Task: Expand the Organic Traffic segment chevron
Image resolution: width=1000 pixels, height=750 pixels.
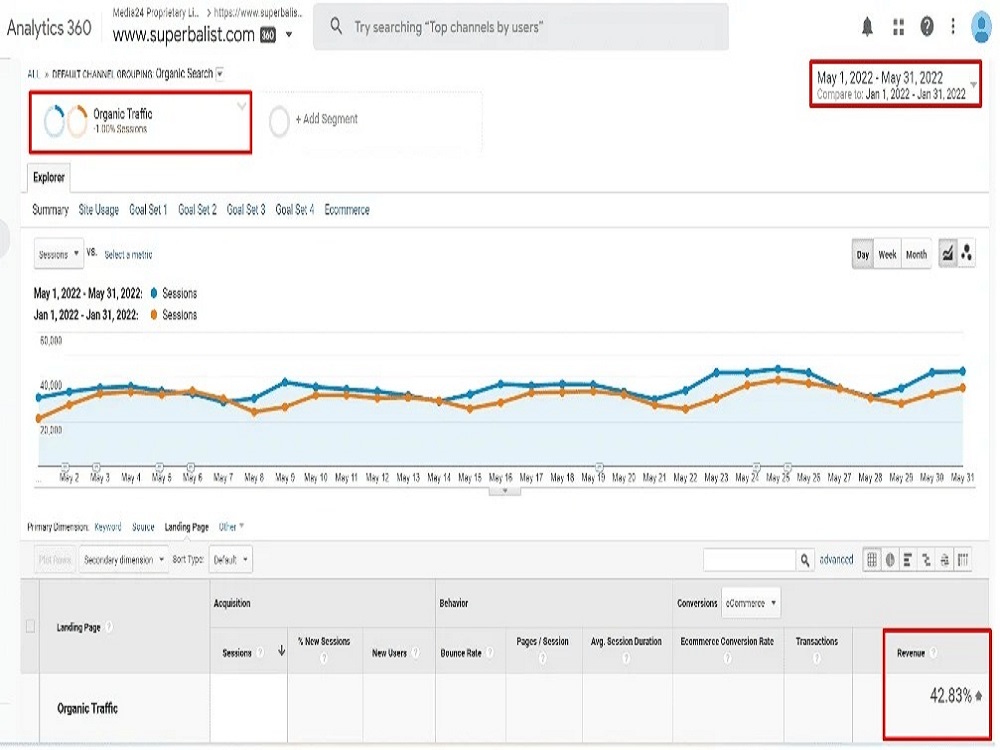Action: (242, 107)
